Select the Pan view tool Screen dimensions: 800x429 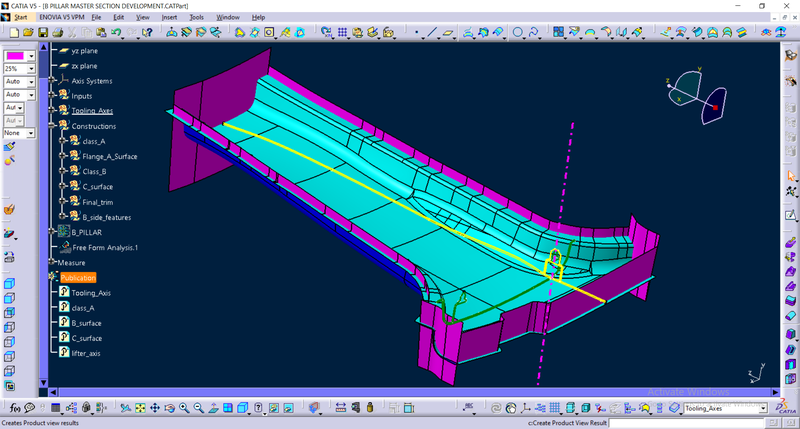click(x=155, y=408)
